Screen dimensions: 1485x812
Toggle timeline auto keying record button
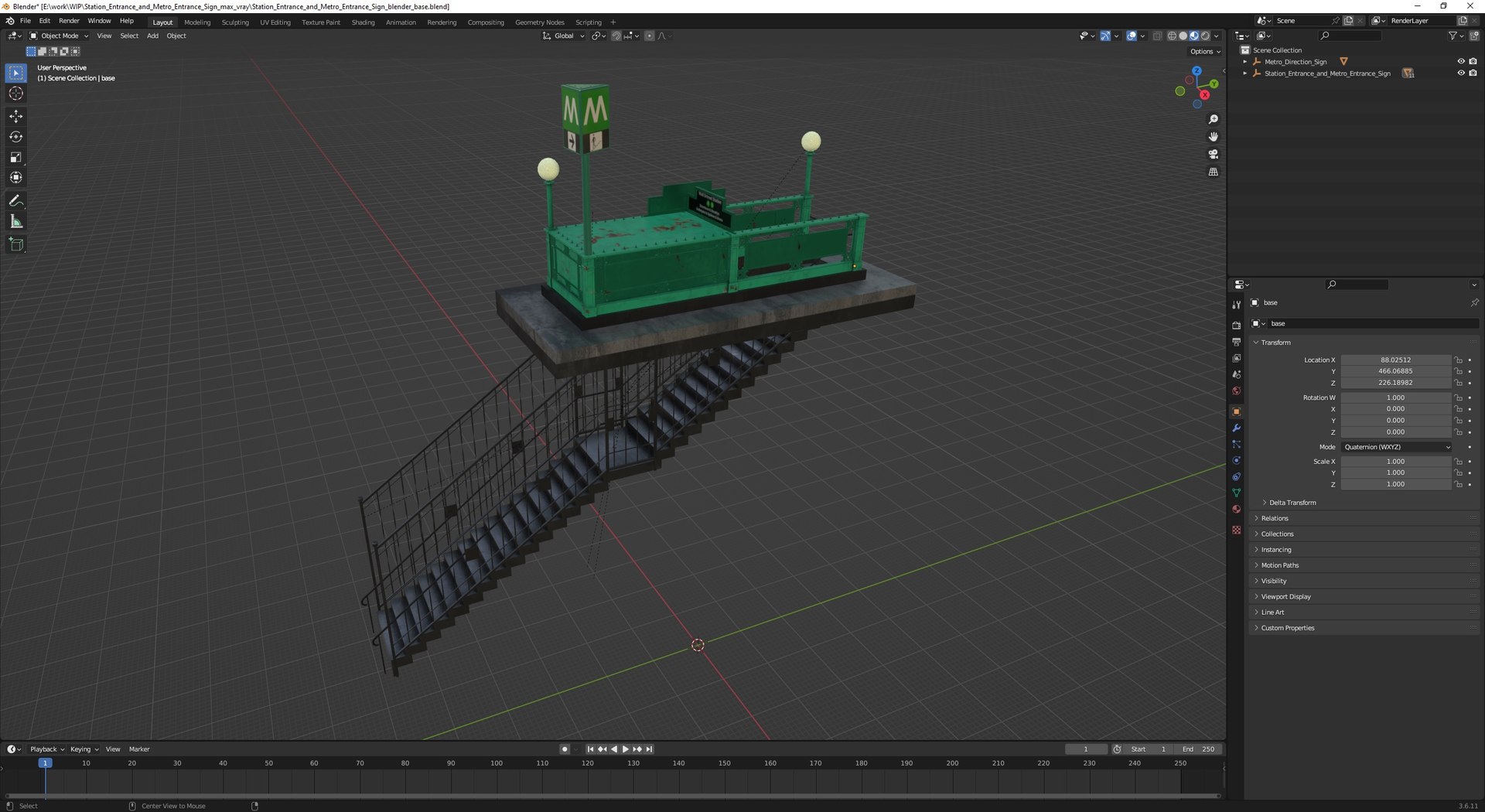pos(565,749)
